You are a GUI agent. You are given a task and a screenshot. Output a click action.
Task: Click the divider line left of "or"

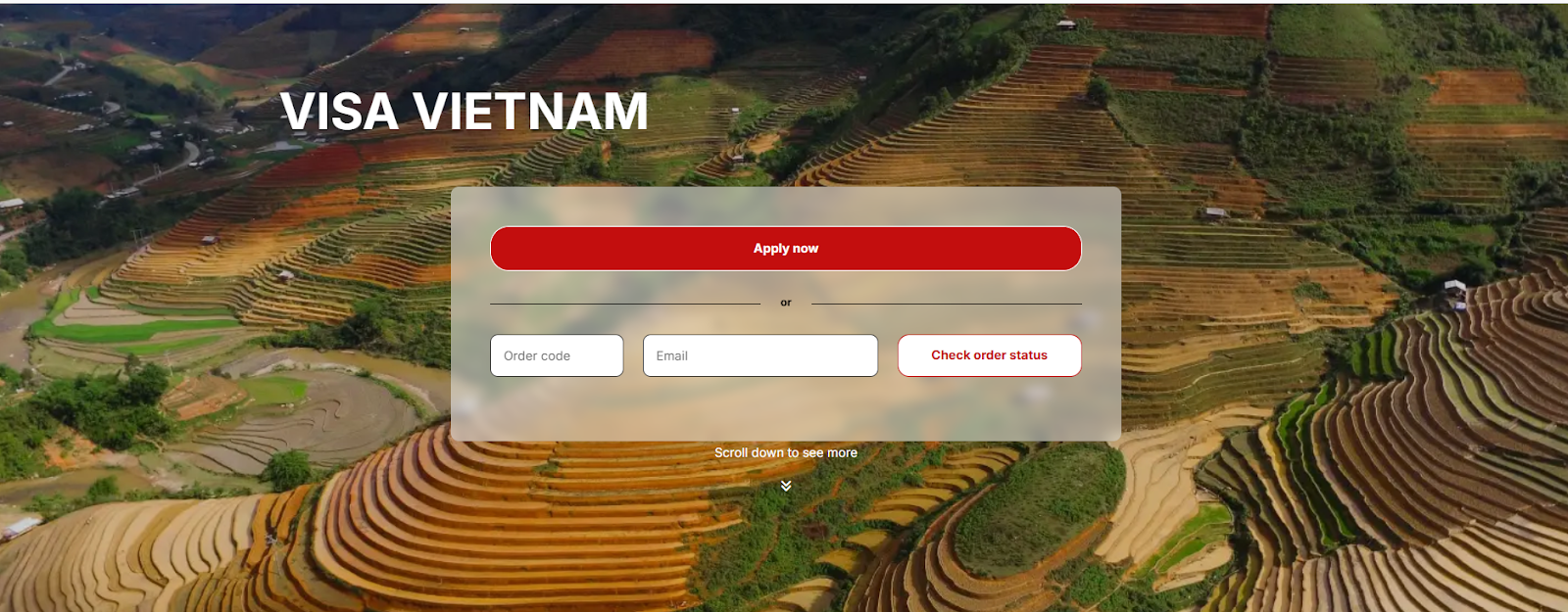click(x=625, y=304)
